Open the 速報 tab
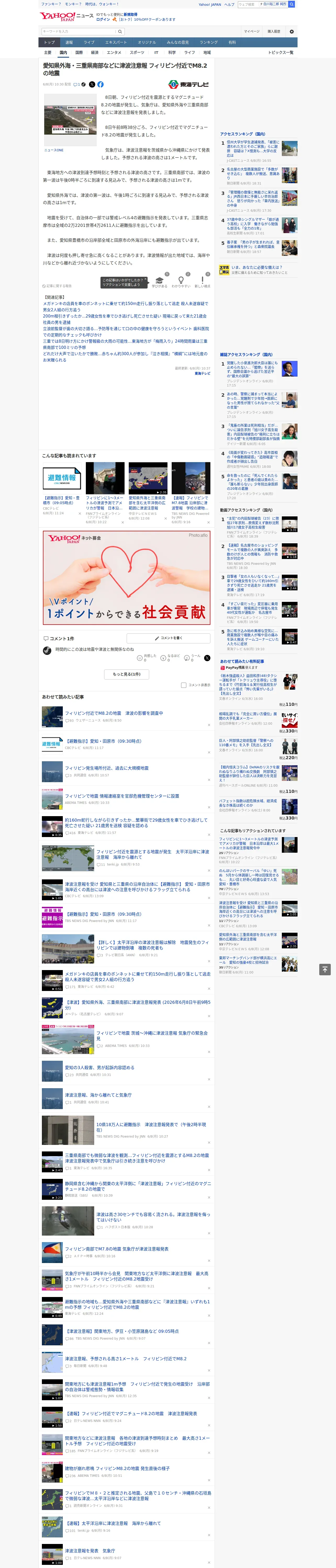Image resolution: width=336 pixels, height=1568 pixels. [x=69, y=43]
